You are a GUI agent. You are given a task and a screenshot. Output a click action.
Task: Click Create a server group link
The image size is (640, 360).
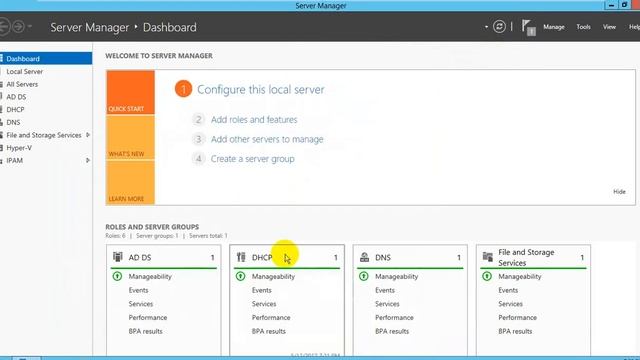click(252, 159)
